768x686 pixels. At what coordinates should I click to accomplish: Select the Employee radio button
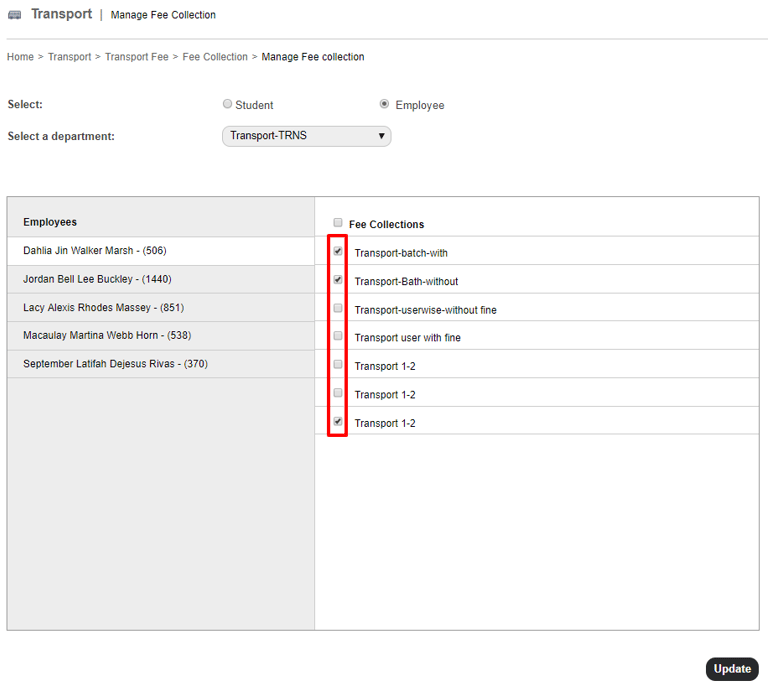(x=385, y=104)
